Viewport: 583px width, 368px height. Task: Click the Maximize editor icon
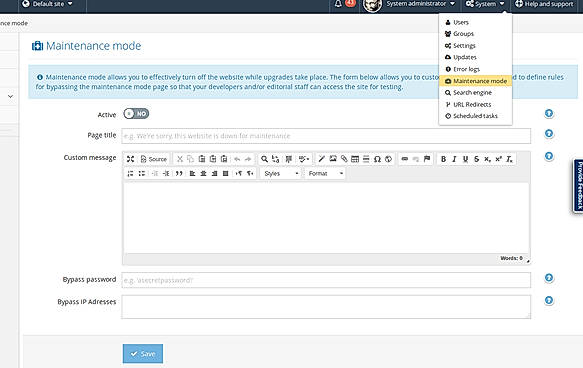(130, 159)
